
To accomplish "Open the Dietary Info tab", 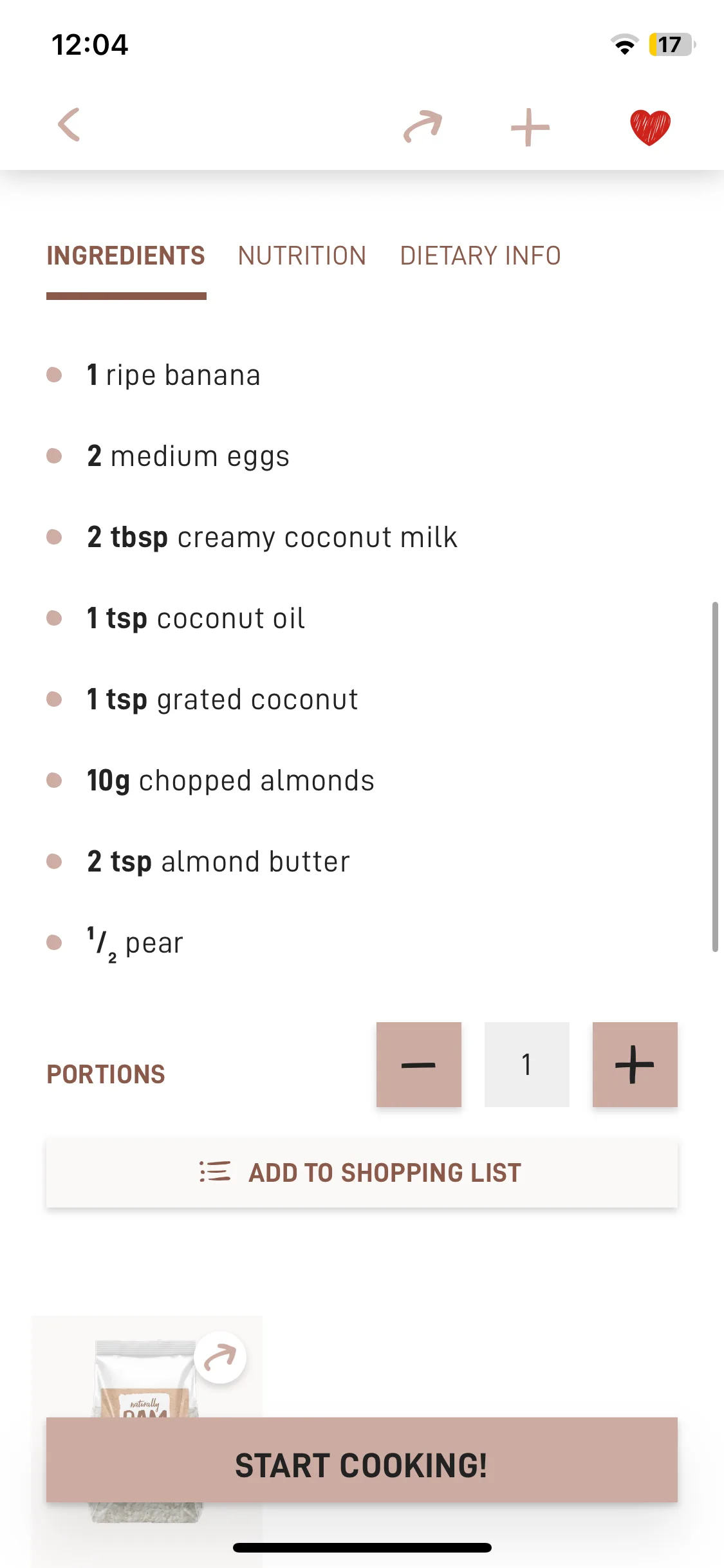I will [480, 256].
